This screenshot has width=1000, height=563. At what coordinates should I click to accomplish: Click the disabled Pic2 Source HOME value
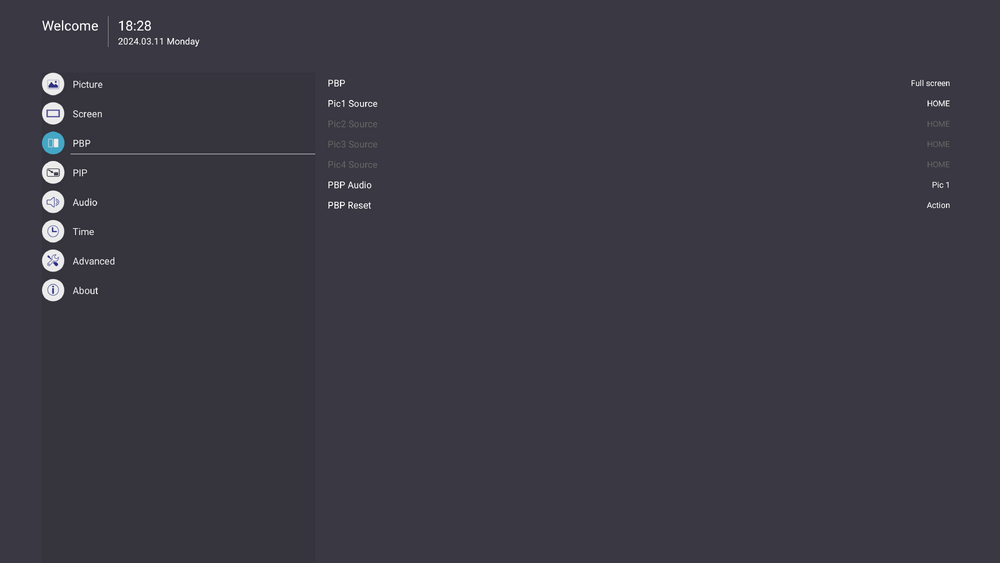(938, 124)
